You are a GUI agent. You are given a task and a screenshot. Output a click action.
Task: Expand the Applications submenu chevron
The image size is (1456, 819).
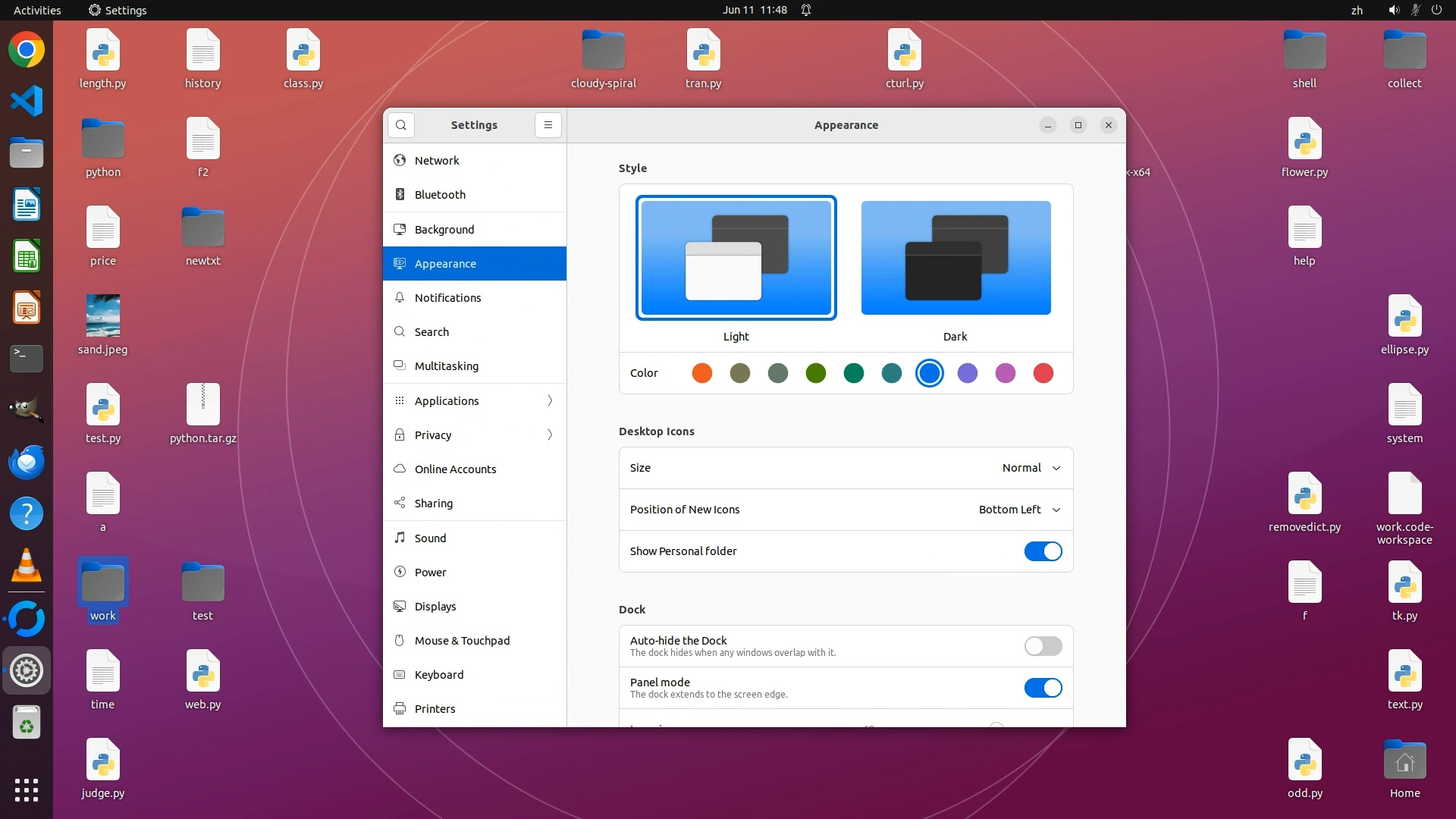(x=550, y=401)
